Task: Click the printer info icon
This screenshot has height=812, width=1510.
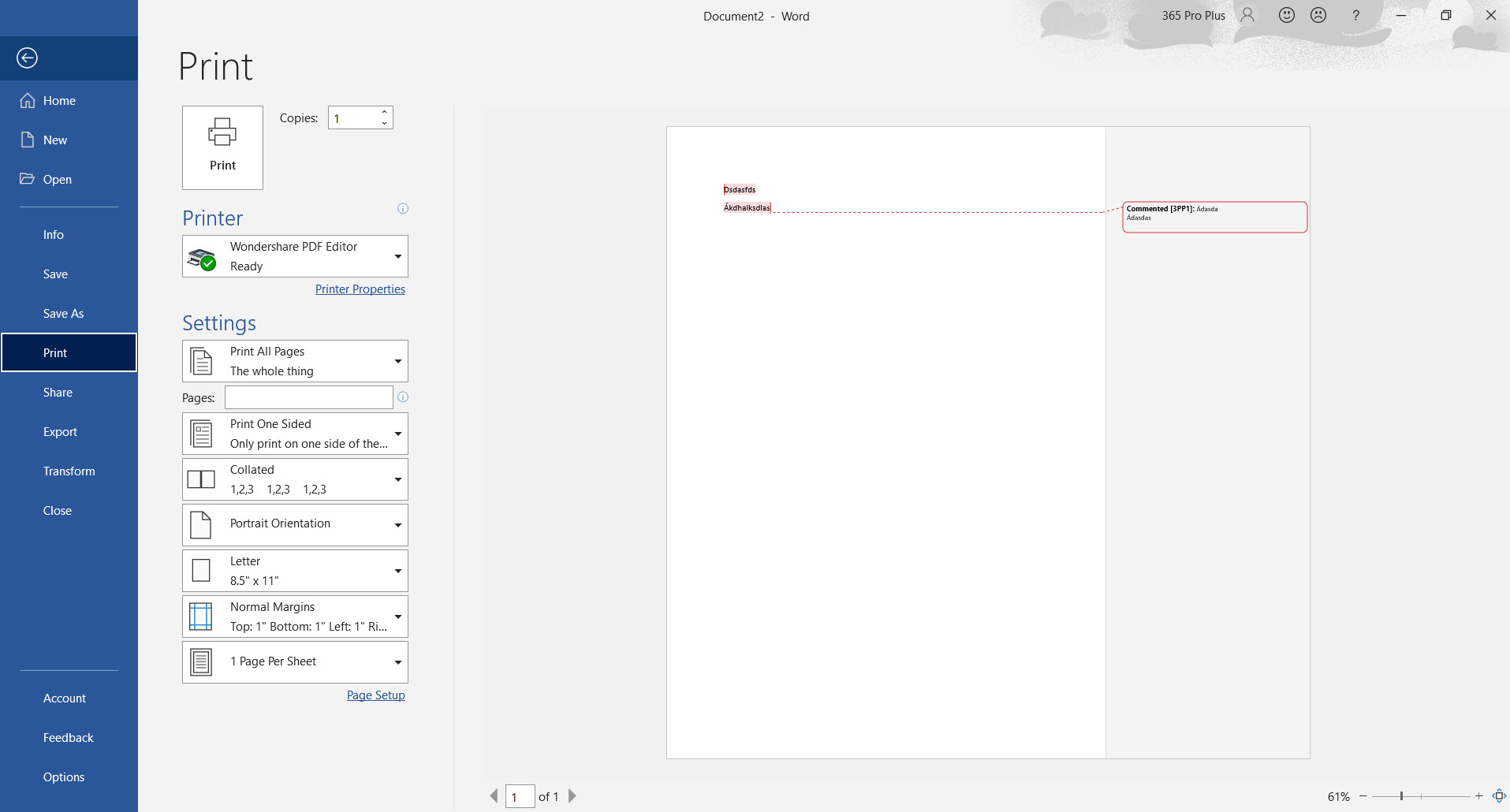Action: (403, 209)
